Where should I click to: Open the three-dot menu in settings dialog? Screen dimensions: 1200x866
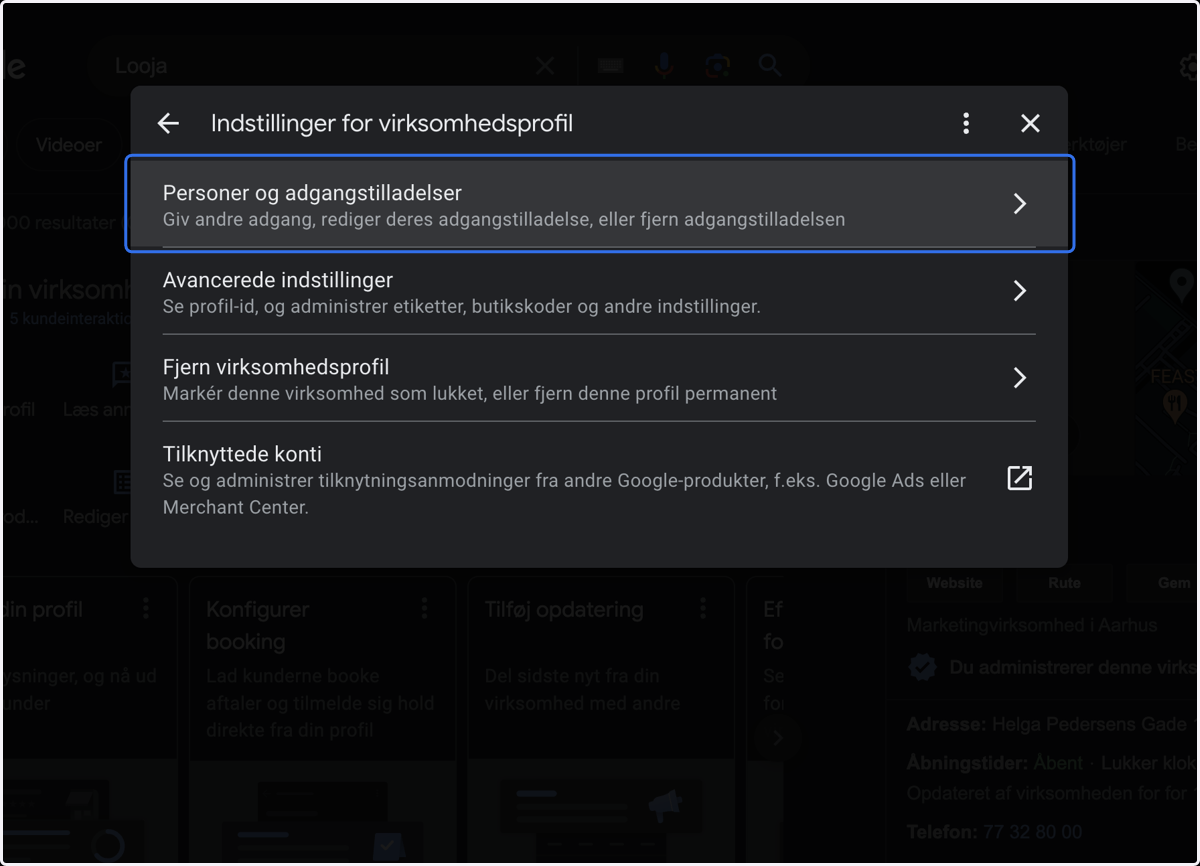pyautogui.click(x=966, y=123)
